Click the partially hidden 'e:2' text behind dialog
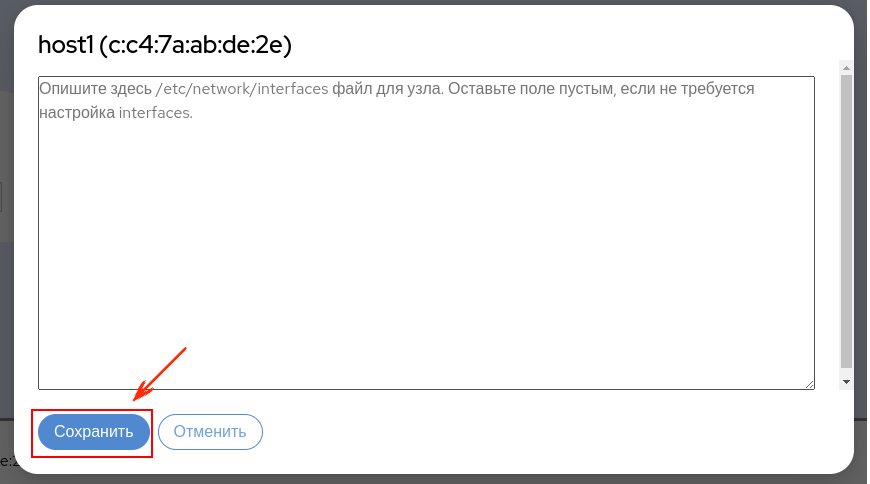This screenshot has width=870, height=484. [x=6, y=461]
